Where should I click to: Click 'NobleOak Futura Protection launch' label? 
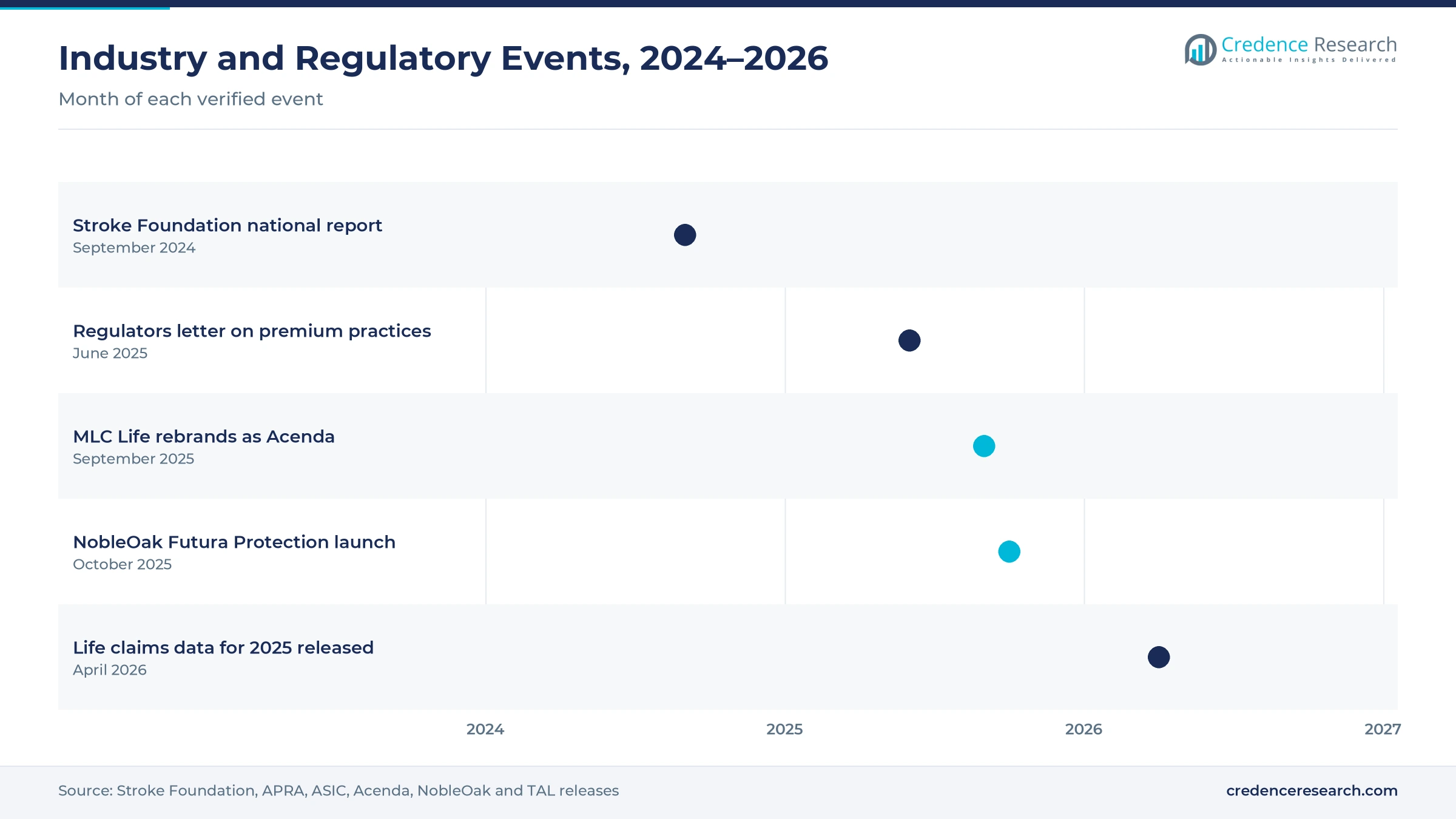[x=234, y=542]
